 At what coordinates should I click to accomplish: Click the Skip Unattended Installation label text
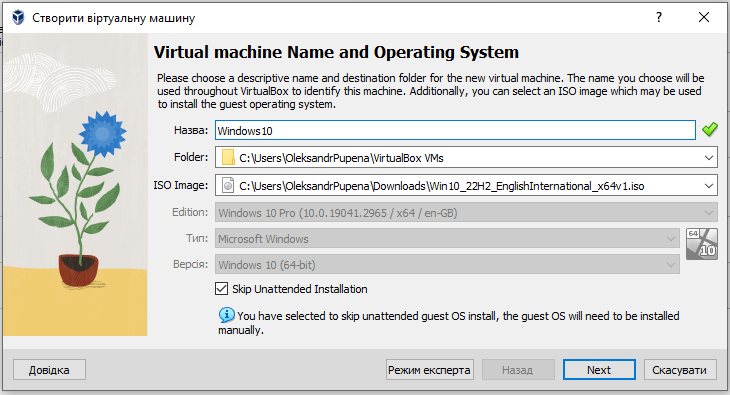click(x=300, y=289)
